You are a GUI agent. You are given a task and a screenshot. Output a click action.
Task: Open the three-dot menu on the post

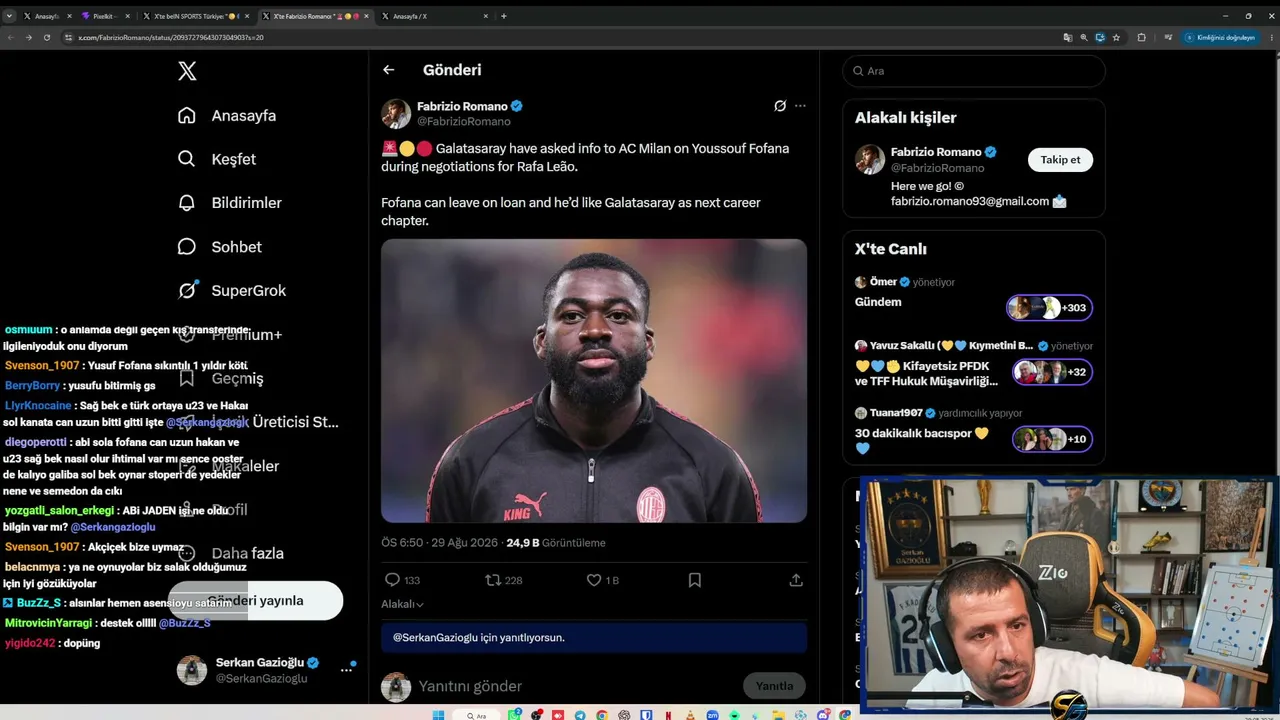click(800, 106)
